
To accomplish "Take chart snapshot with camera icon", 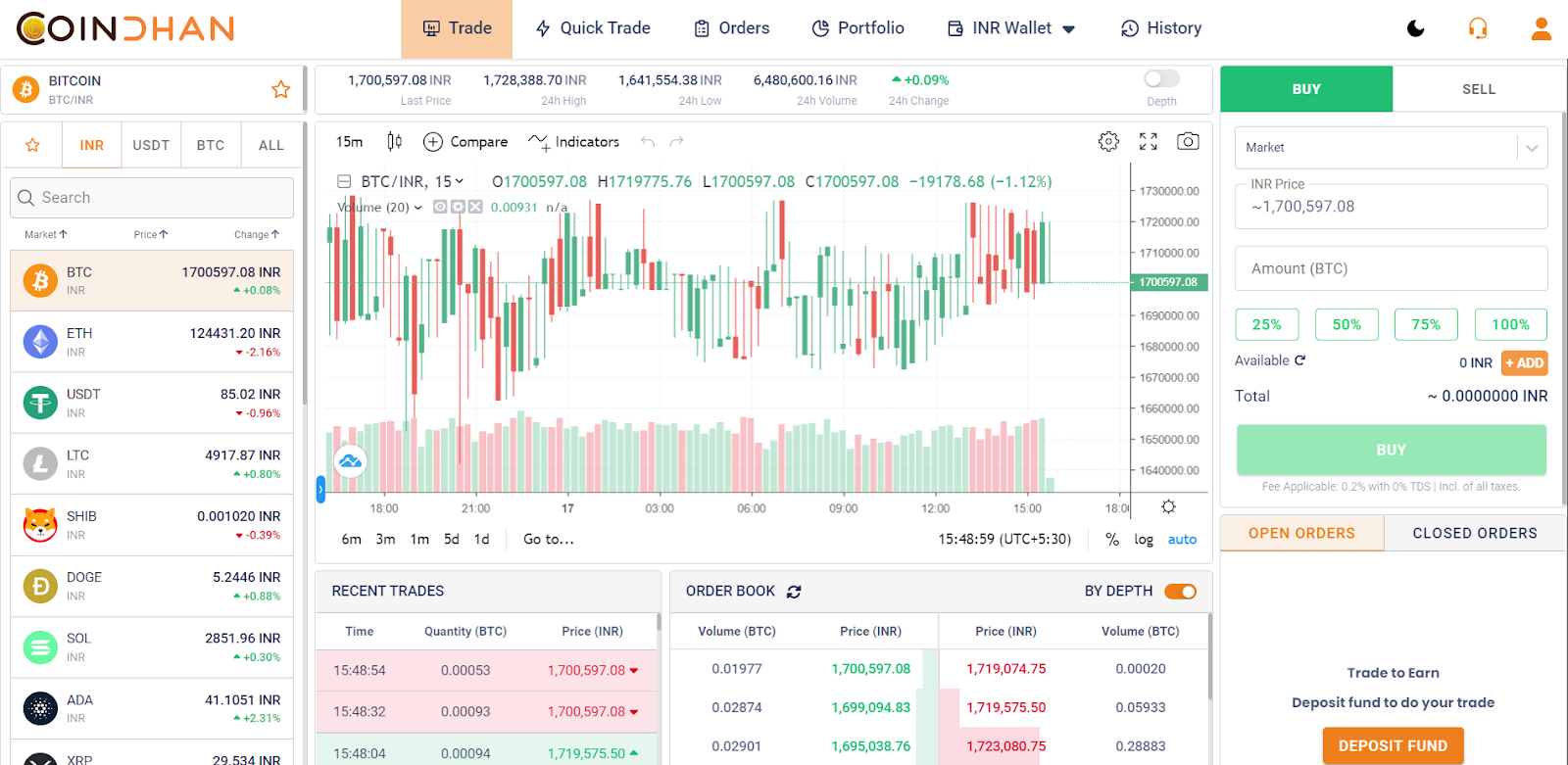I will pyautogui.click(x=1188, y=141).
